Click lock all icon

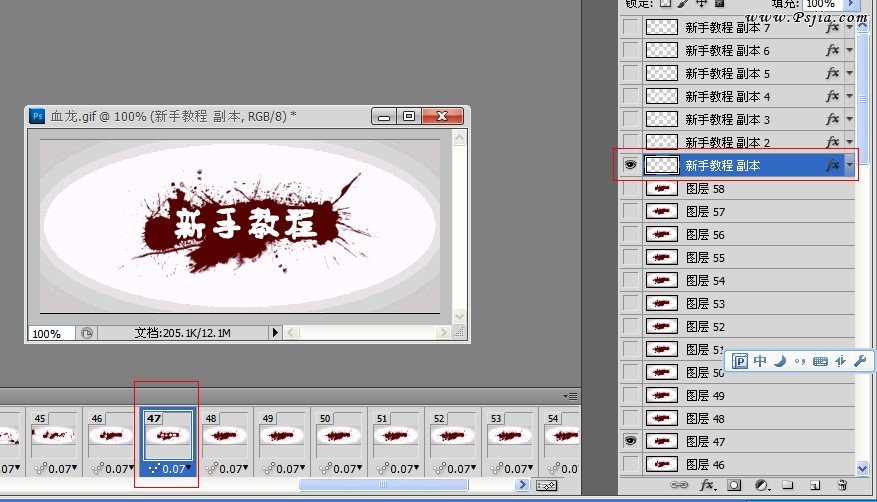point(720,3)
